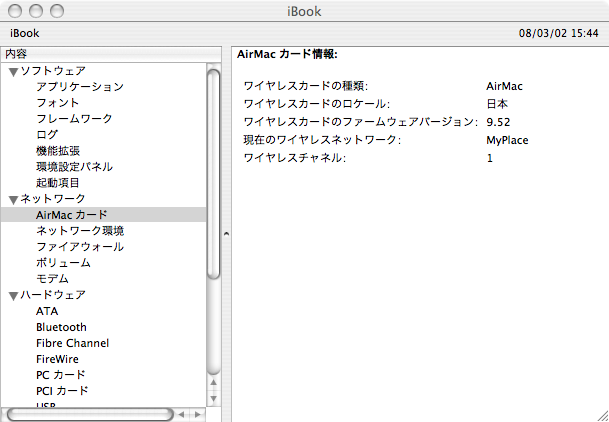
Task: Open the Fibre Channel entry
Action: pyautogui.click(x=73, y=343)
